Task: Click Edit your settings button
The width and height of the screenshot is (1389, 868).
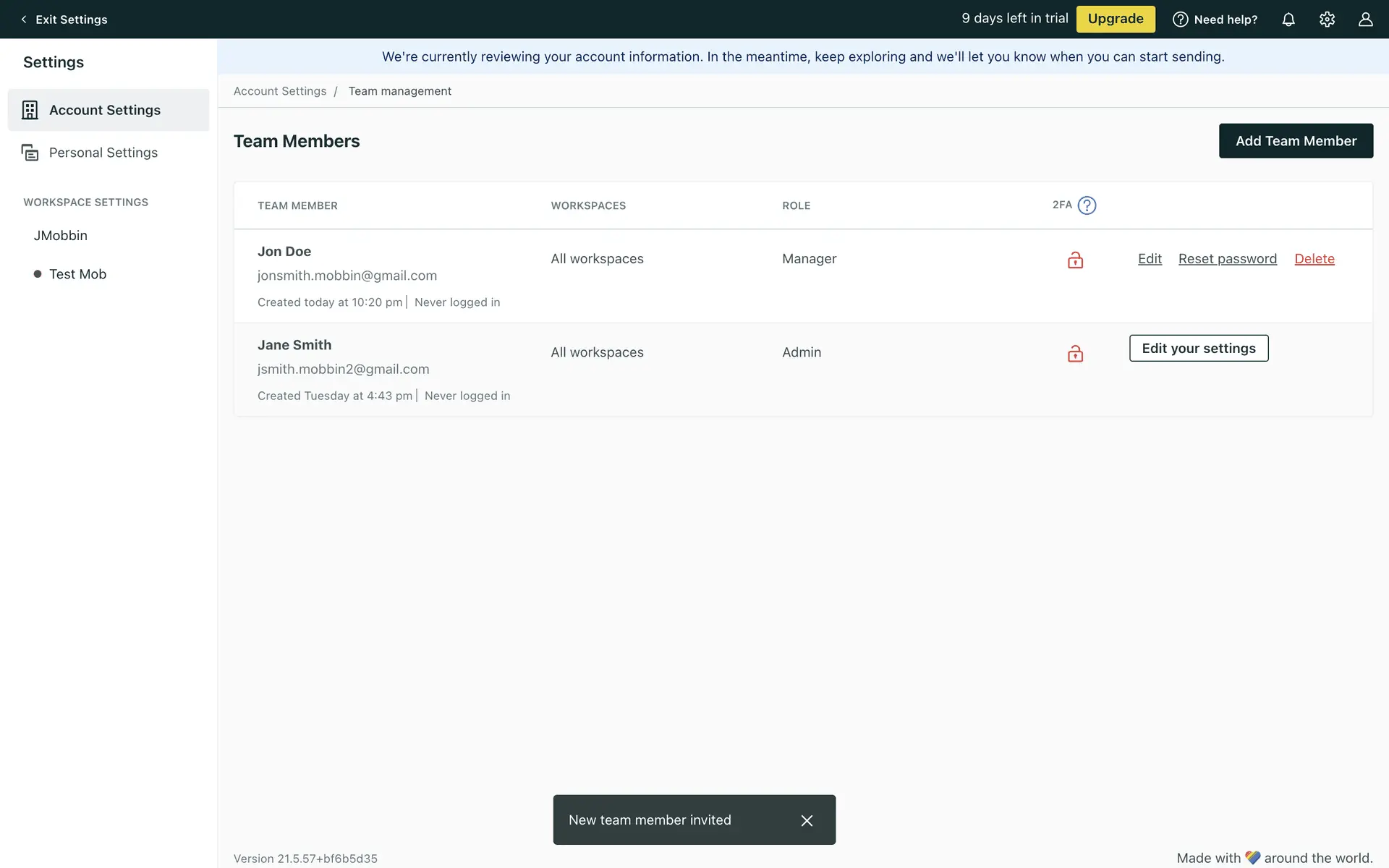Action: click(1198, 349)
